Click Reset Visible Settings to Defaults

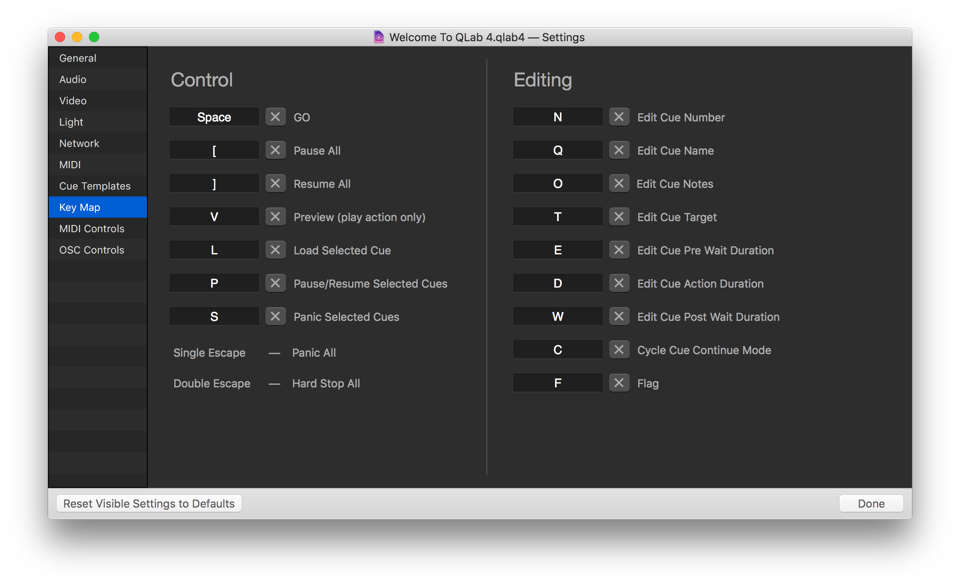[149, 504]
